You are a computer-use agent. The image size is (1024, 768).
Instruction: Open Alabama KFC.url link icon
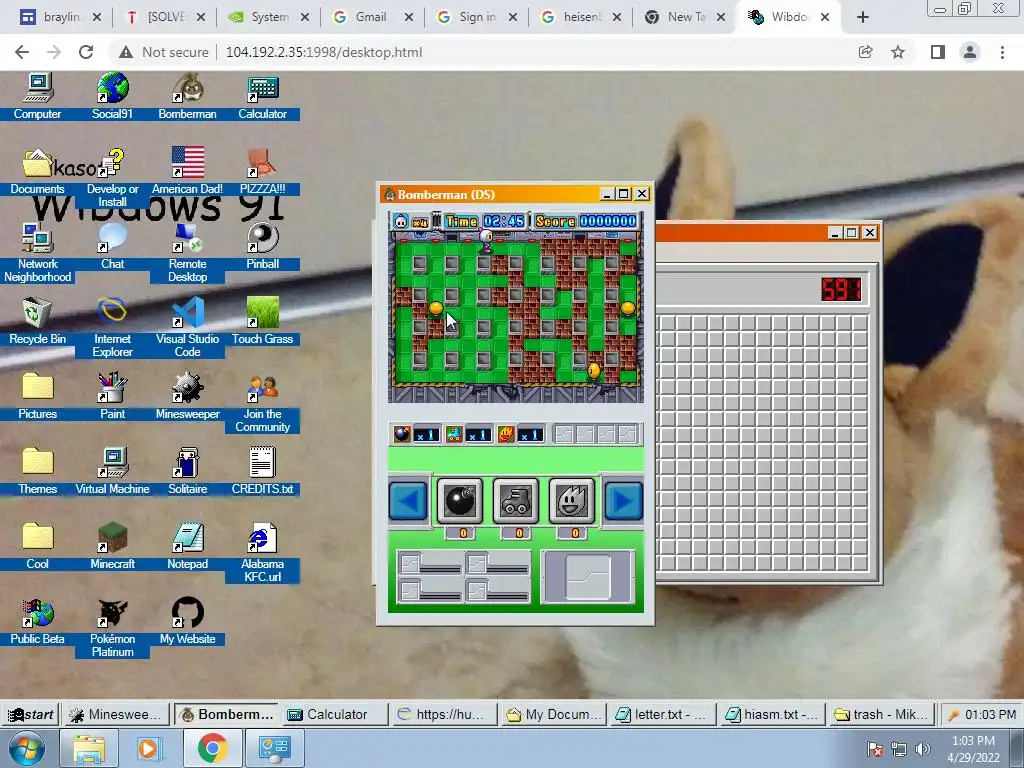(263, 537)
